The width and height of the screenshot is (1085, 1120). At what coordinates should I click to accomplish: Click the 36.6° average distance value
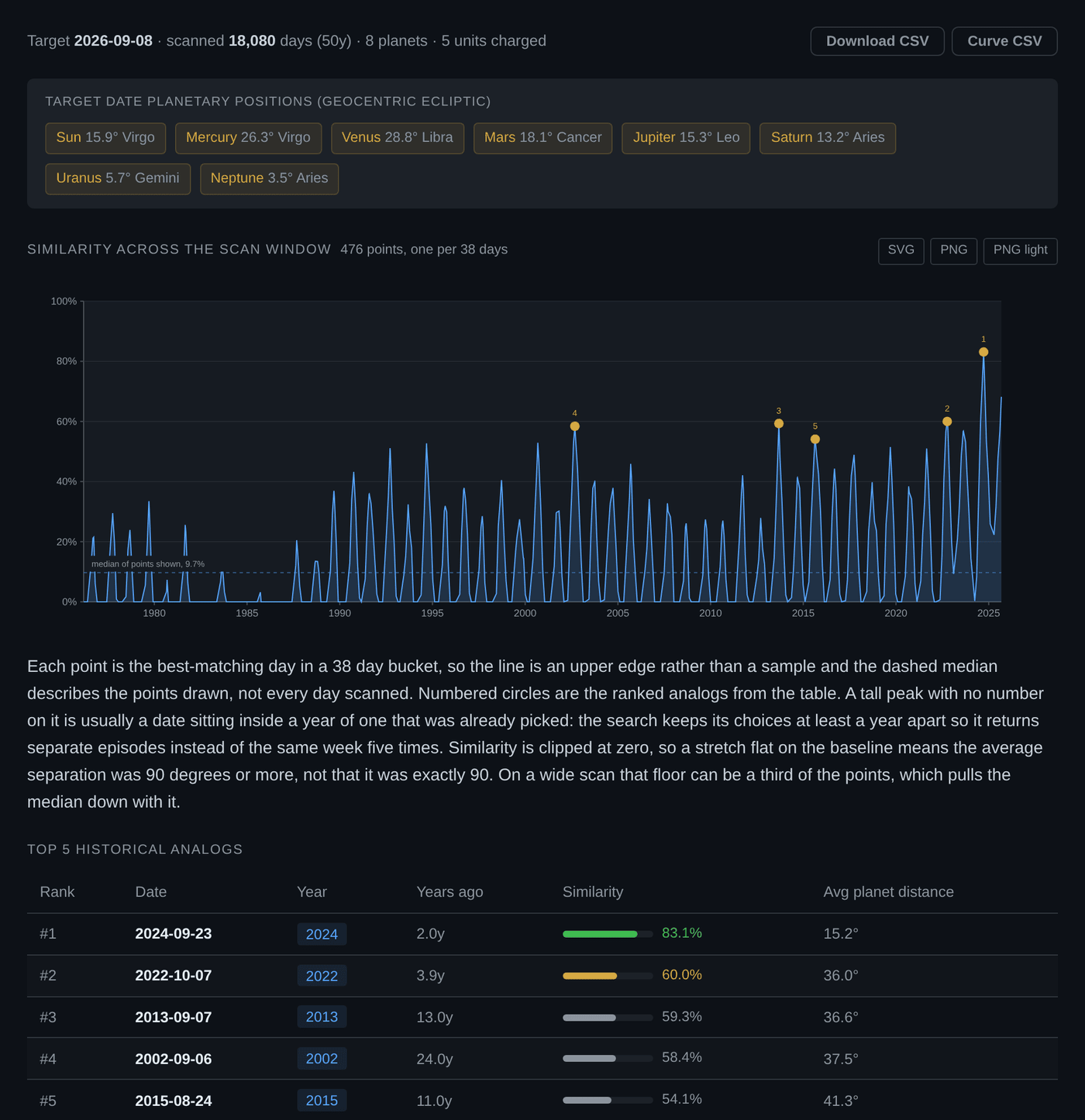coord(841,1018)
